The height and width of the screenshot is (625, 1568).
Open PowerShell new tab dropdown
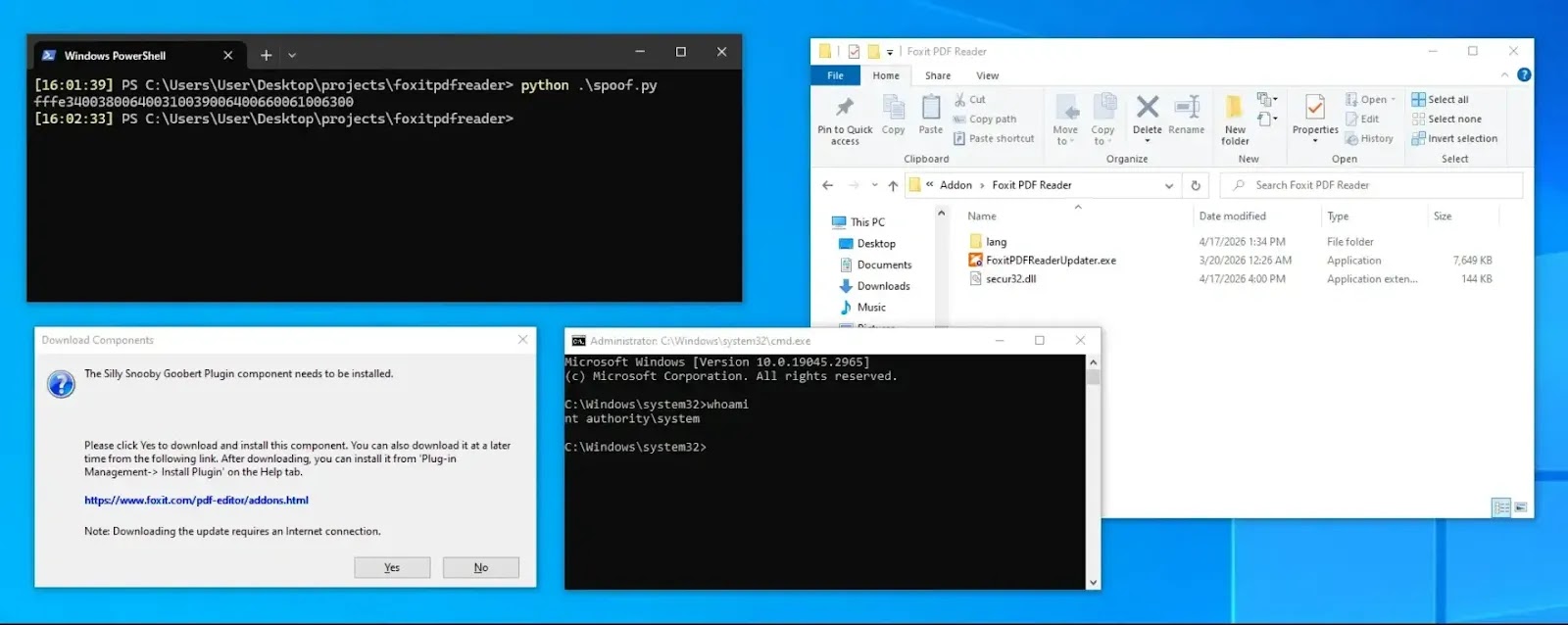click(292, 56)
